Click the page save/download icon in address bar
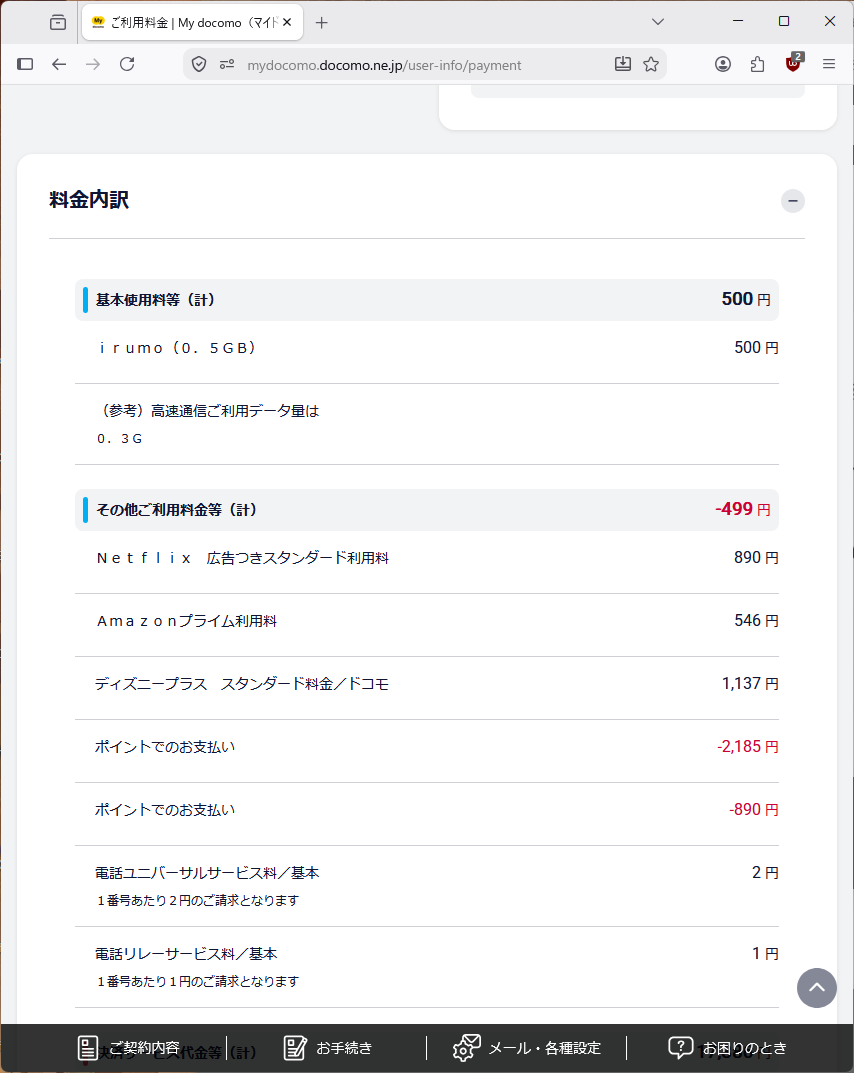Screen dimensions: 854x1073 [x=623, y=64]
